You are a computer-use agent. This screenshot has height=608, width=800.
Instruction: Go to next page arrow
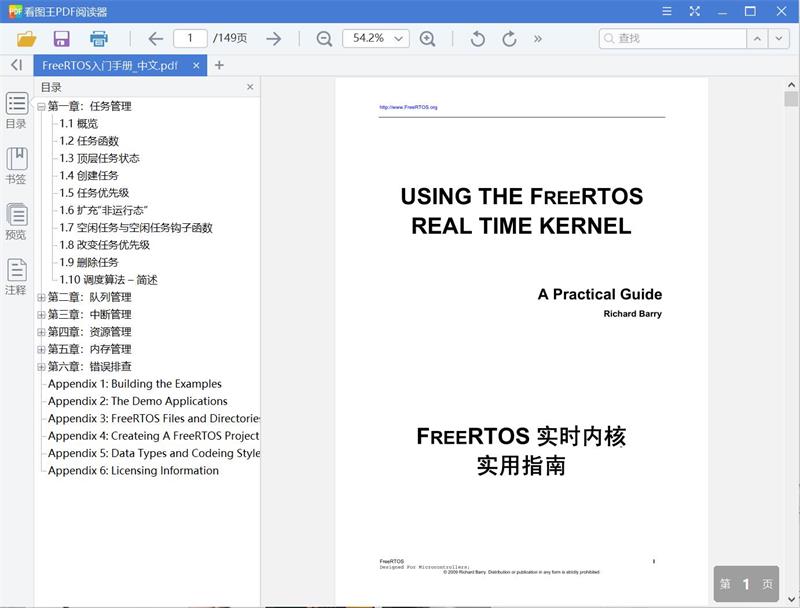273,39
